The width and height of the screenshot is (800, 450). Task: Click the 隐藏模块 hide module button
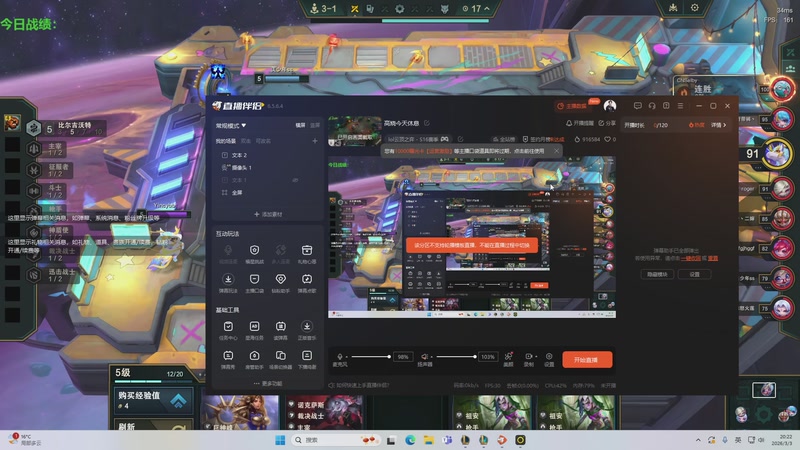click(x=657, y=274)
